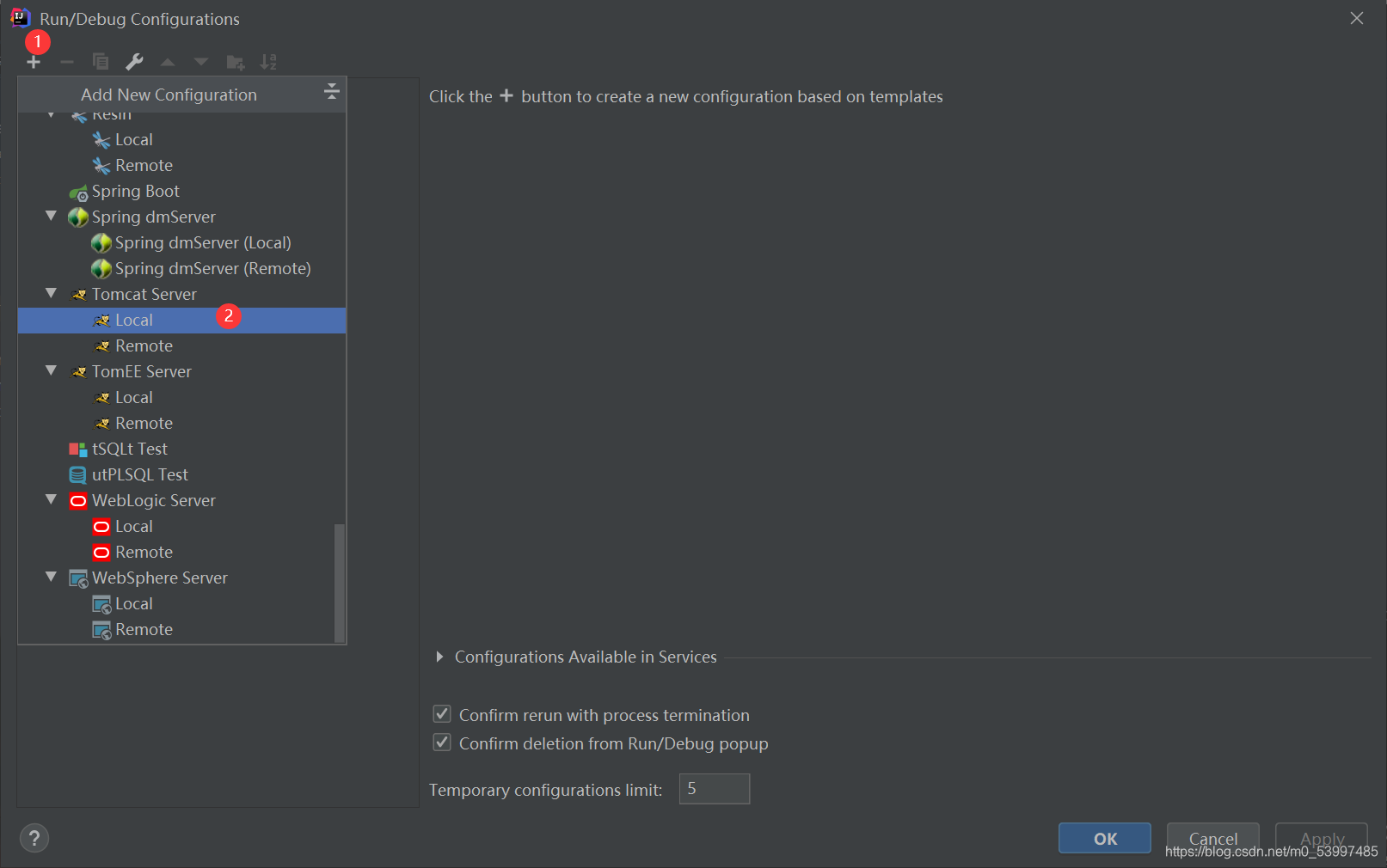Click the Apply button
This screenshot has width=1387, height=868.
(1322, 838)
